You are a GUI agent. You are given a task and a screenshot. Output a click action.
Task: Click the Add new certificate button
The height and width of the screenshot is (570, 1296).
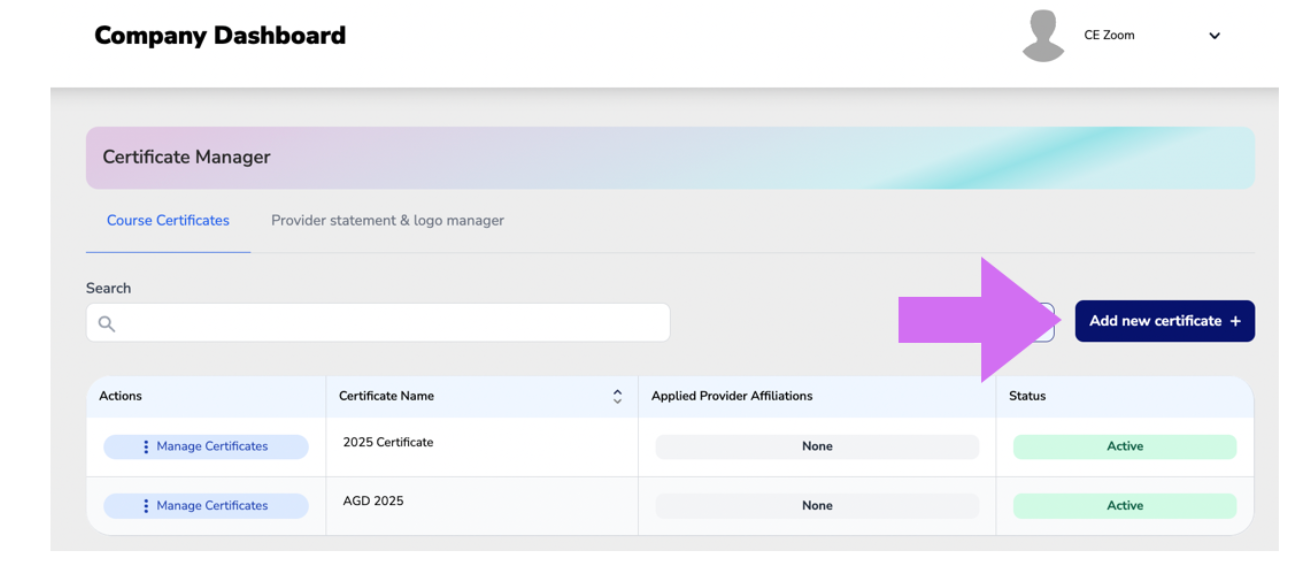[x=1165, y=321]
